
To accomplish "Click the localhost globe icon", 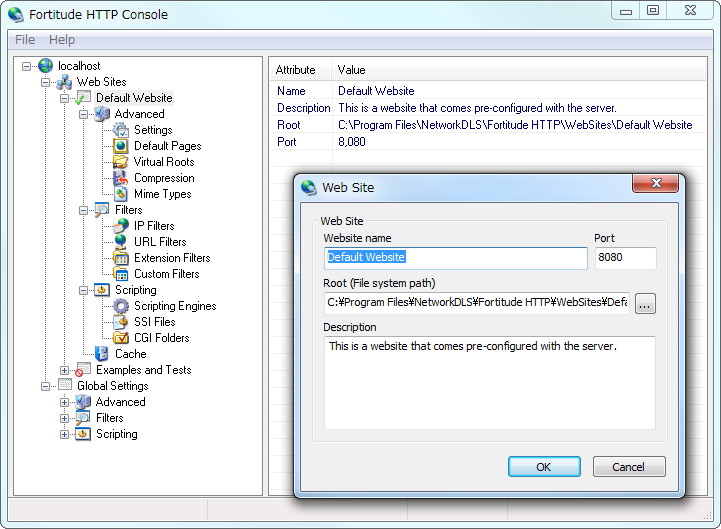I will click(x=46, y=66).
